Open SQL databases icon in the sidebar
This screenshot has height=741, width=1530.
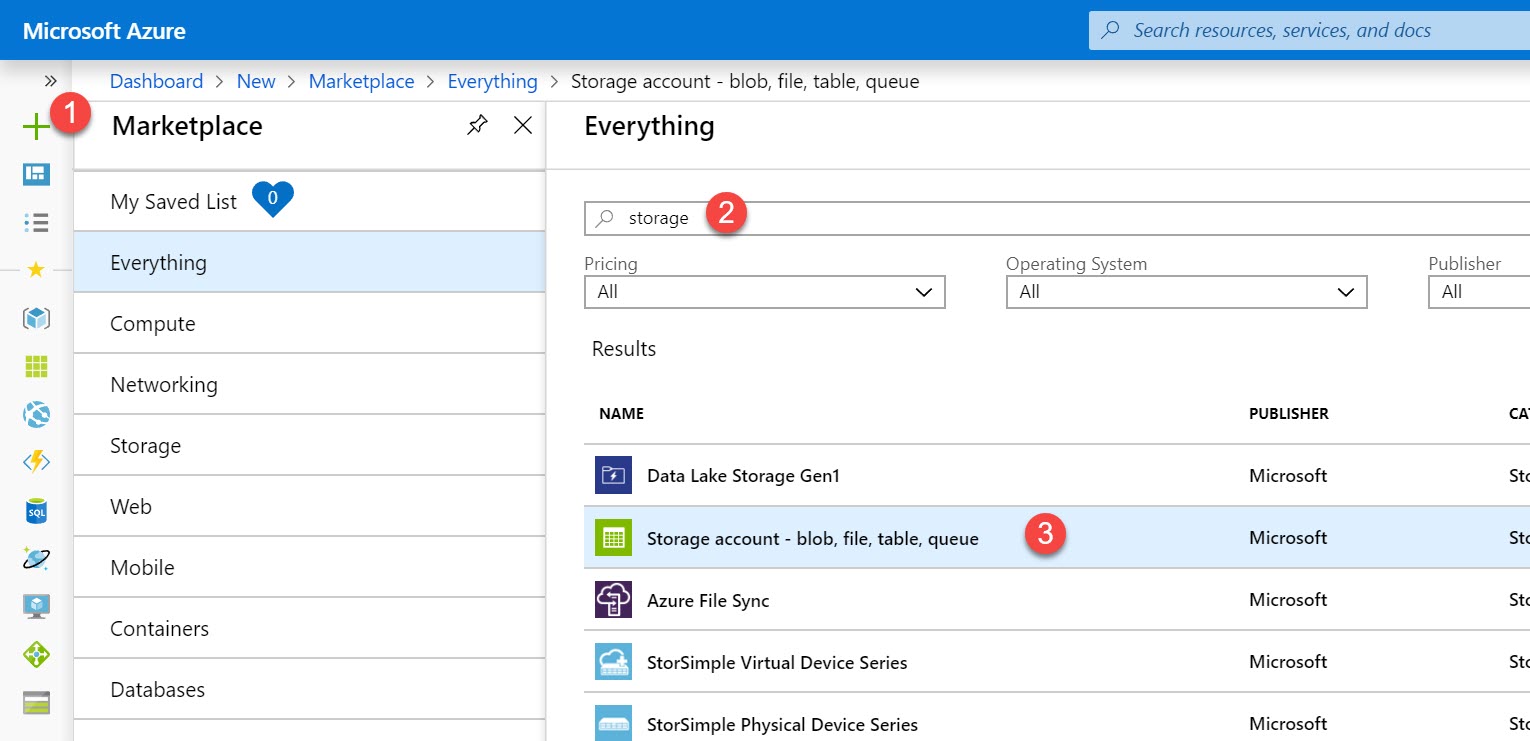(x=36, y=511)
